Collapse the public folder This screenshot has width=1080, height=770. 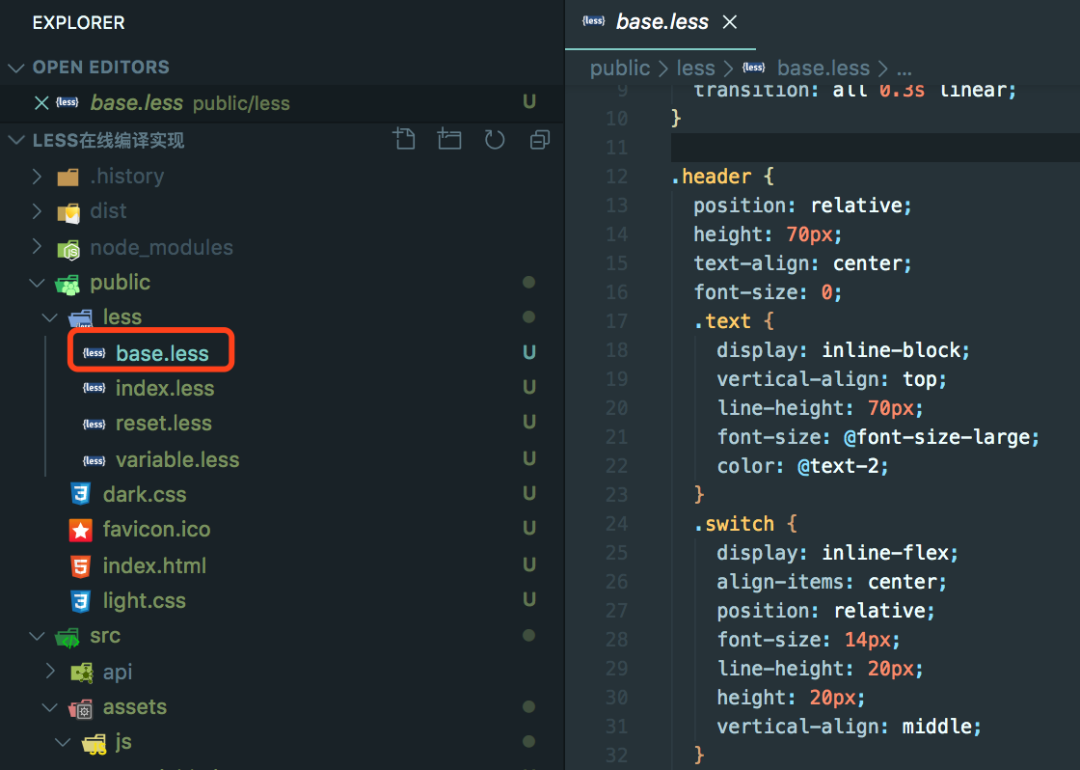pyautogui.click(x=37, y=282)
